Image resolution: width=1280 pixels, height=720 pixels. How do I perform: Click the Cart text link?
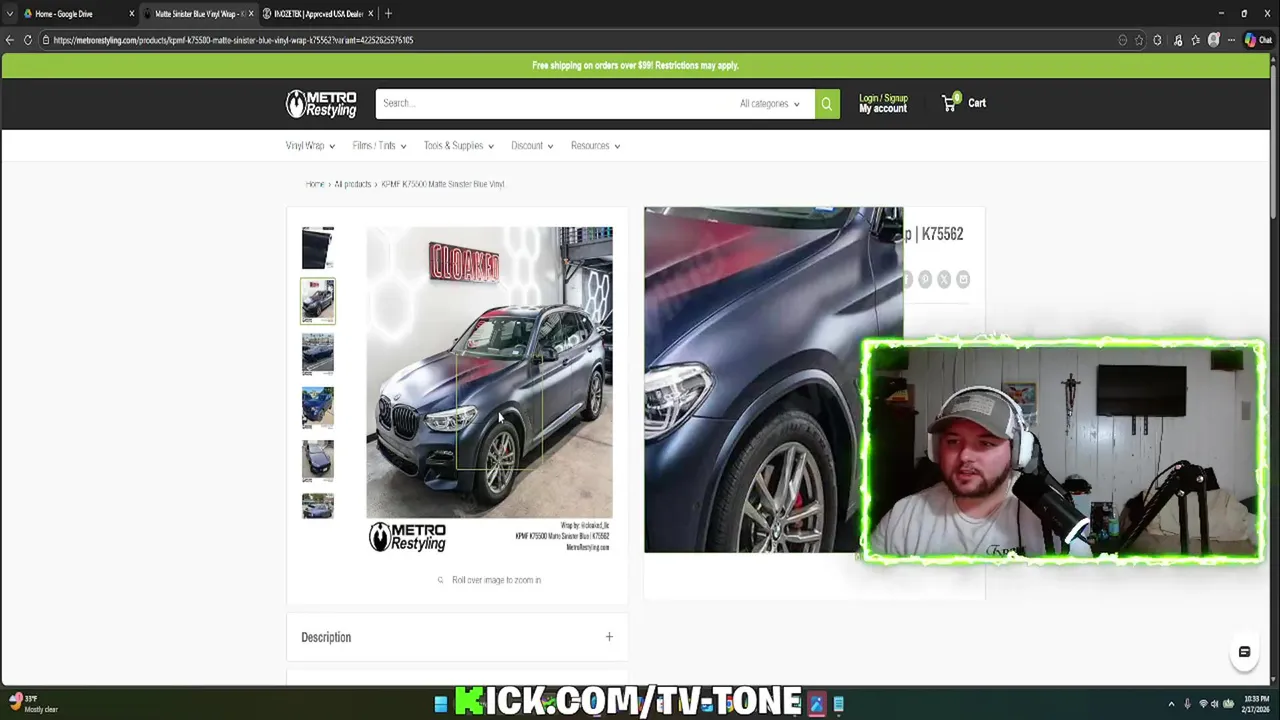coord(977,103)
